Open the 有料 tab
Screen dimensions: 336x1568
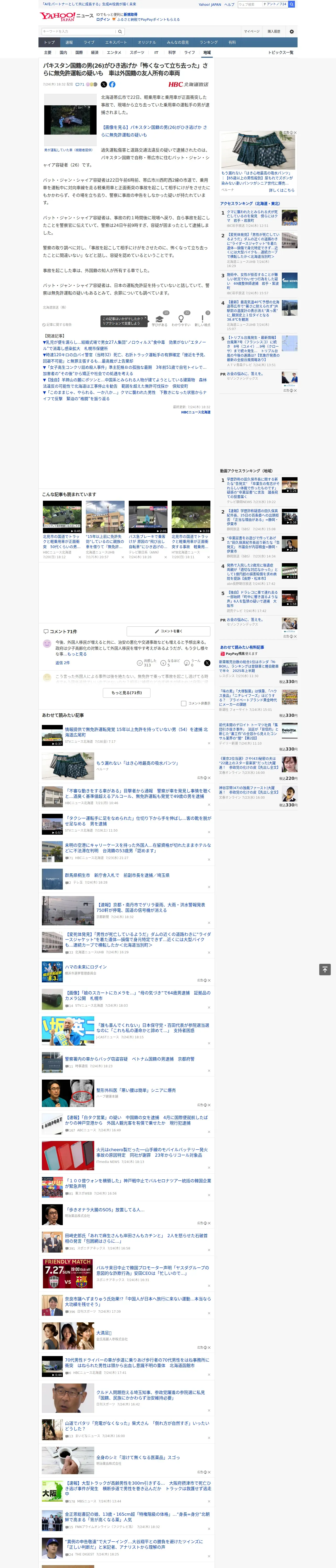point(232,43)
